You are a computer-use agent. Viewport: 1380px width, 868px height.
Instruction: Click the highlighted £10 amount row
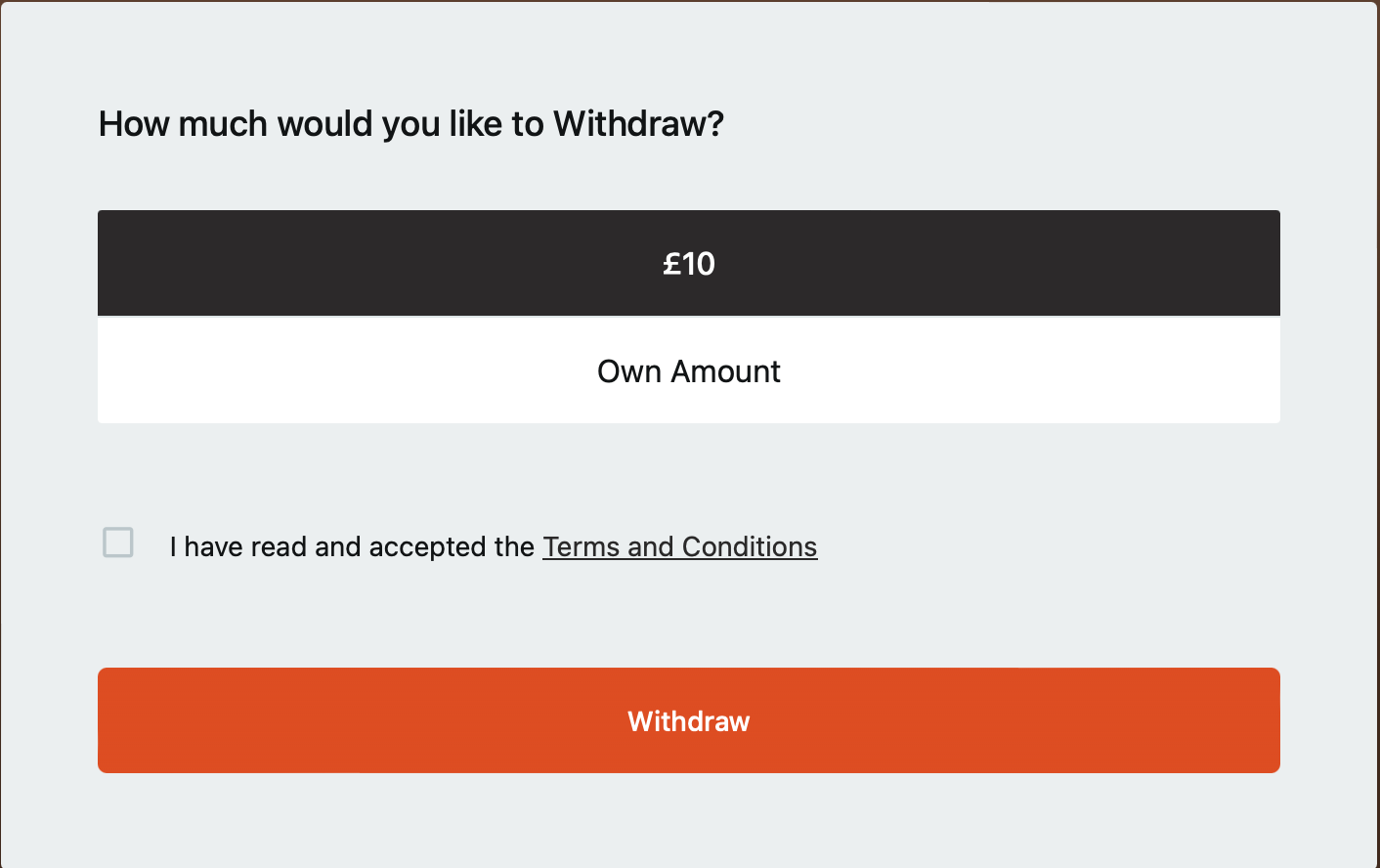[689, 263]
